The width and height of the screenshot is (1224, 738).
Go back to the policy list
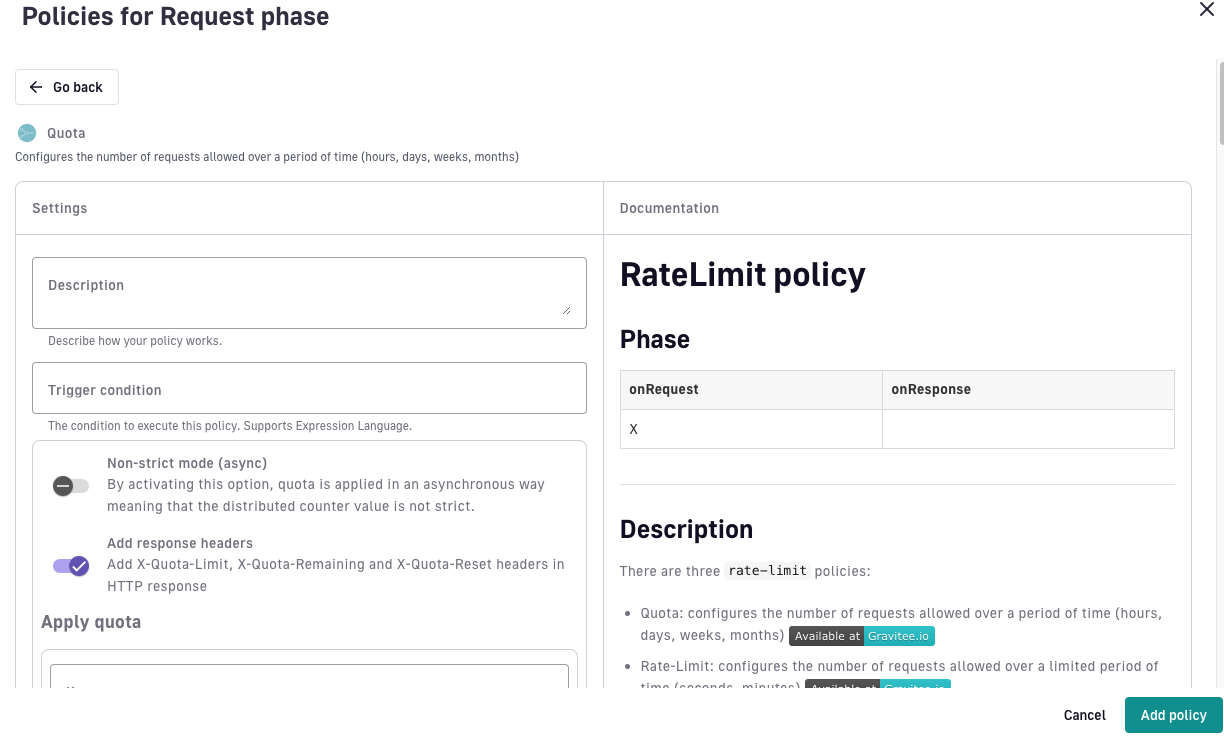(x=67, y=87)
